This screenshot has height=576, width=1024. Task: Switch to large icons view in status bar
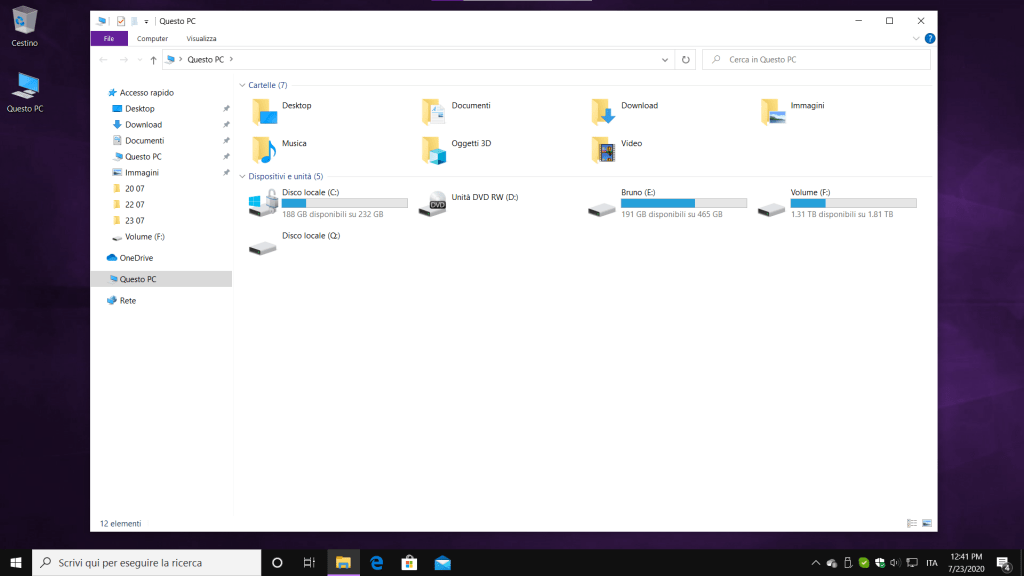tap(927, 523)
